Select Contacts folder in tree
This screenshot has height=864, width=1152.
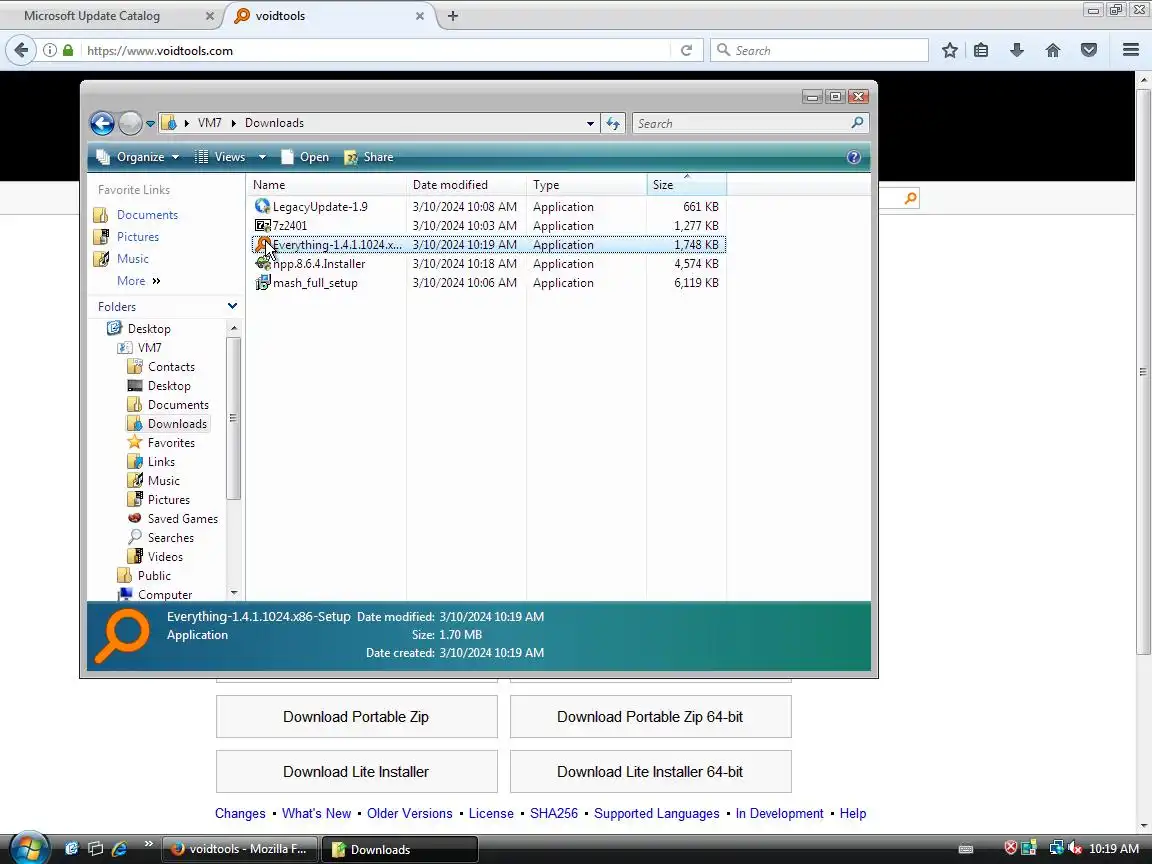171,367
